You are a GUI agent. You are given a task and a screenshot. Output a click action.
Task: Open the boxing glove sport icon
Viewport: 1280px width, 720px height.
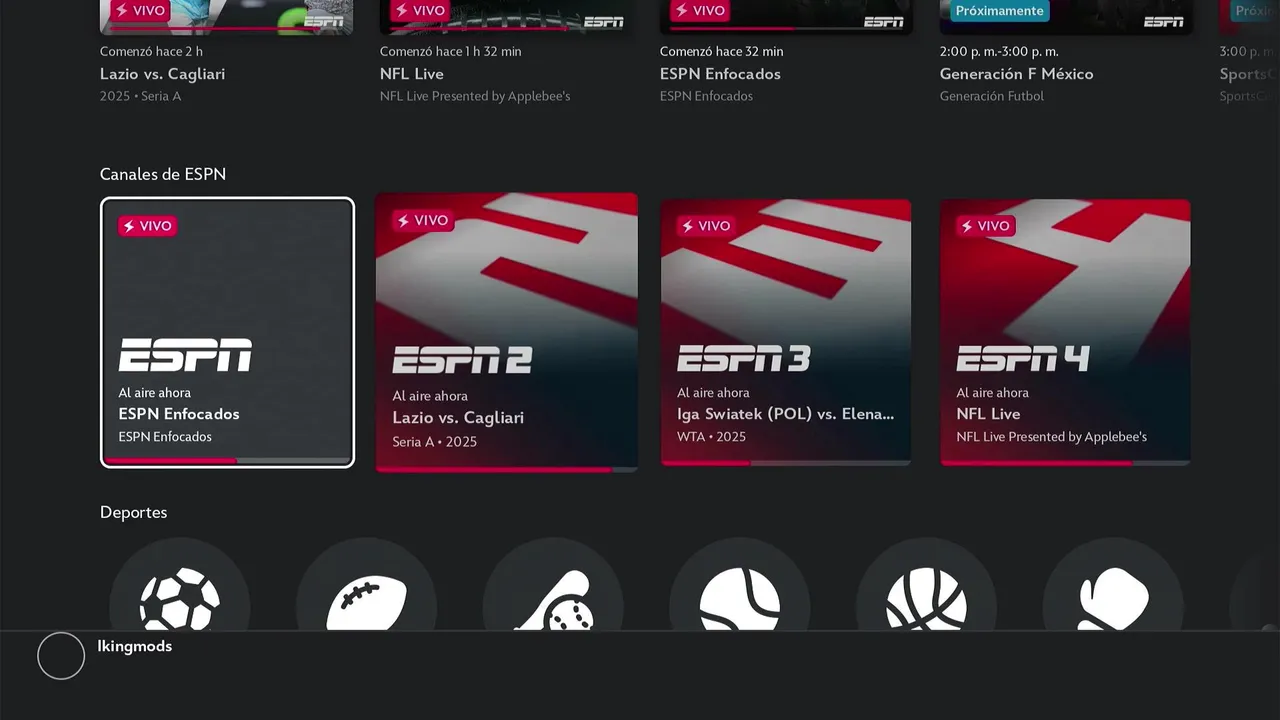[1113, 586]
